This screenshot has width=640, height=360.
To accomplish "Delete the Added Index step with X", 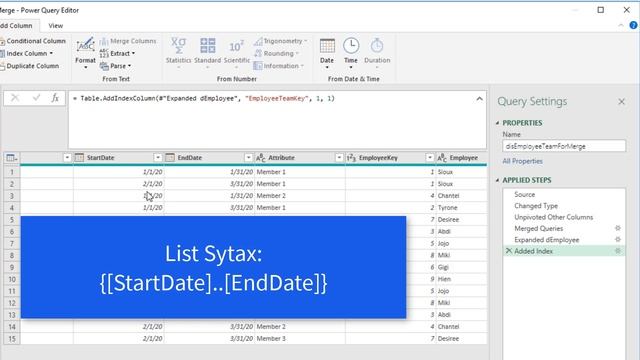I will (x=509, y=251).
